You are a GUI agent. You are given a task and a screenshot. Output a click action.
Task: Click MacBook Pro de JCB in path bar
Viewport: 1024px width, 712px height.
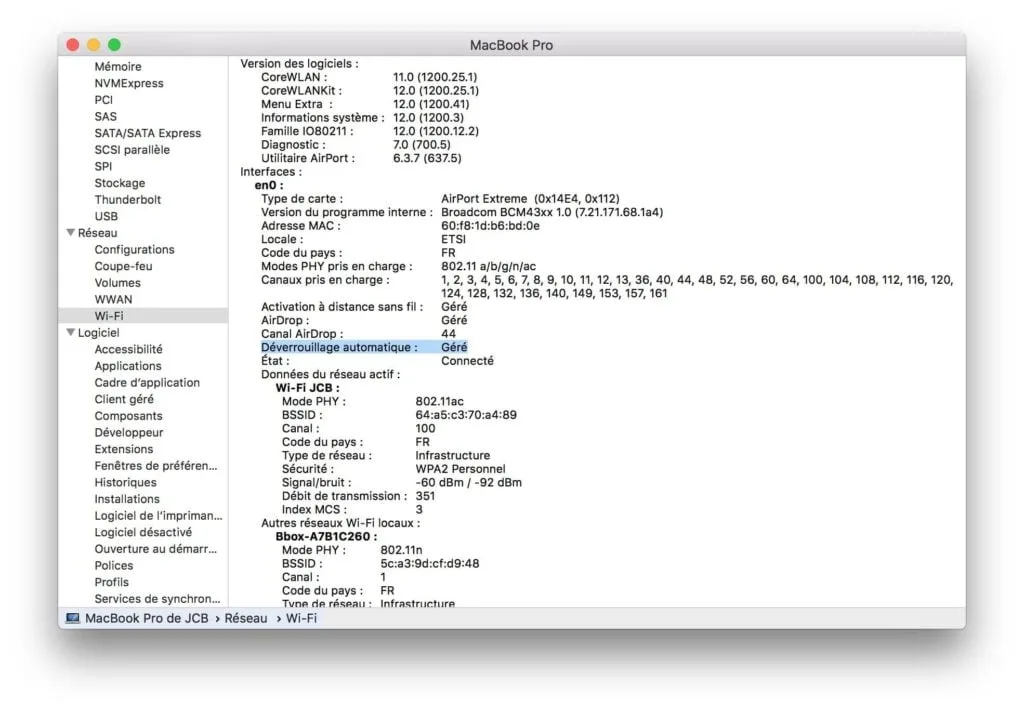(x=146, y=618)
